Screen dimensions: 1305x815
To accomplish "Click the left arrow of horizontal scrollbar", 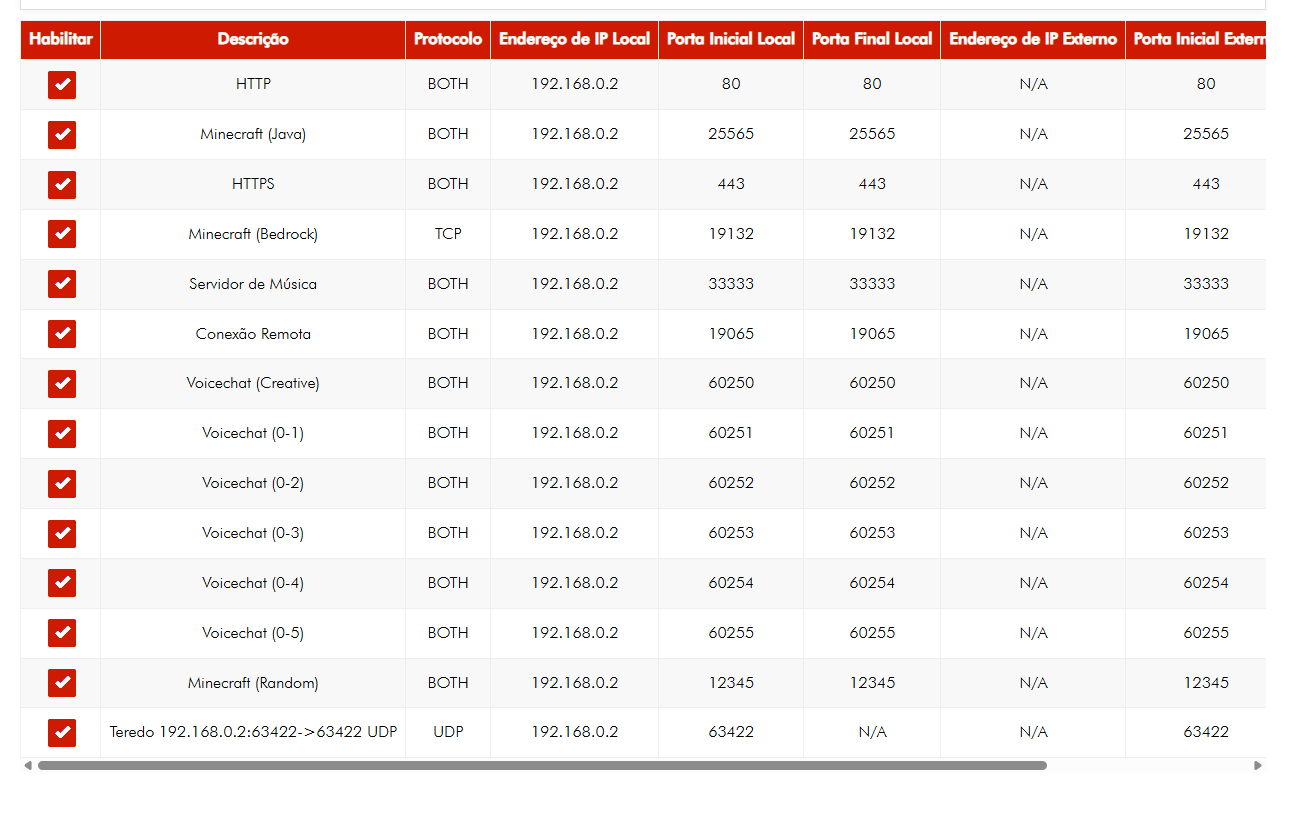I will pos(28,766).
